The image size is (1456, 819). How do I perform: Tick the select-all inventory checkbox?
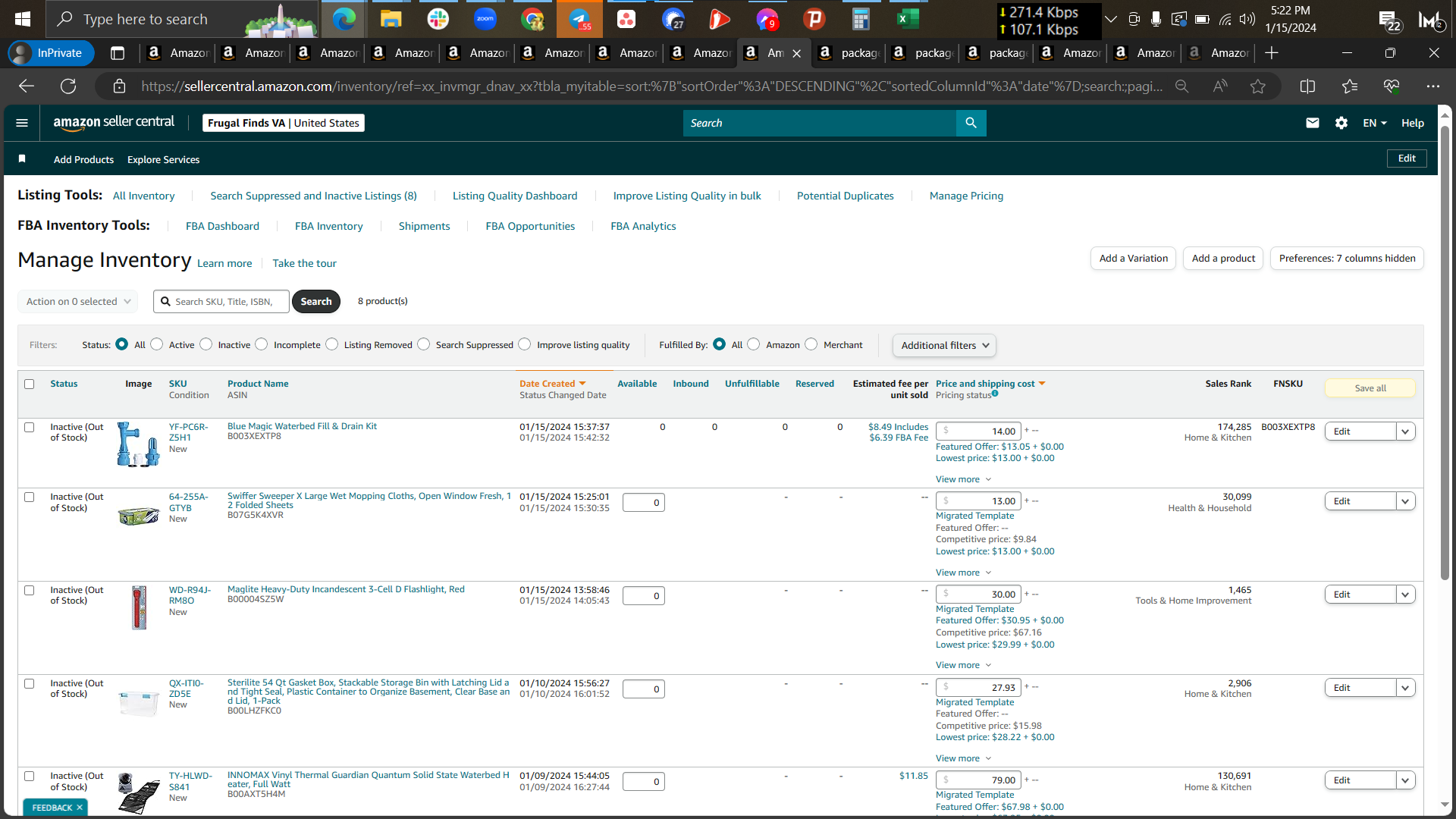coord(30,384)
